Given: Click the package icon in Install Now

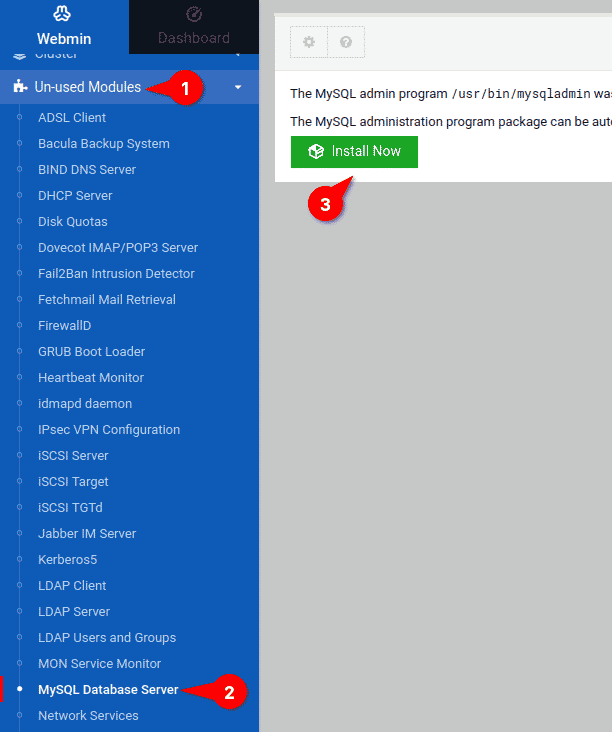Looking at the screenshot, I should (316, 151).
